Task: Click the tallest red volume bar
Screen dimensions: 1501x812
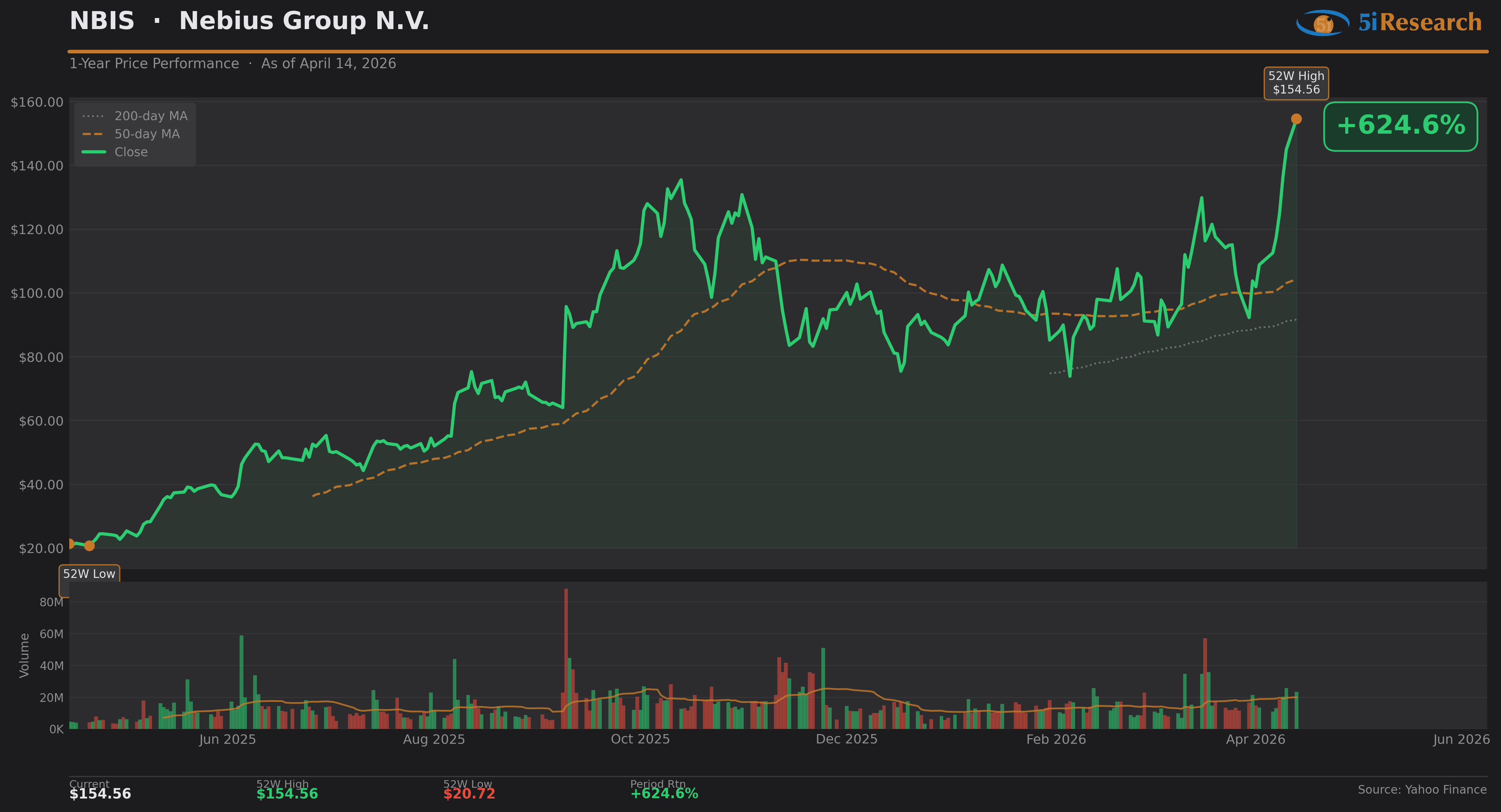Action: point(566,659)
